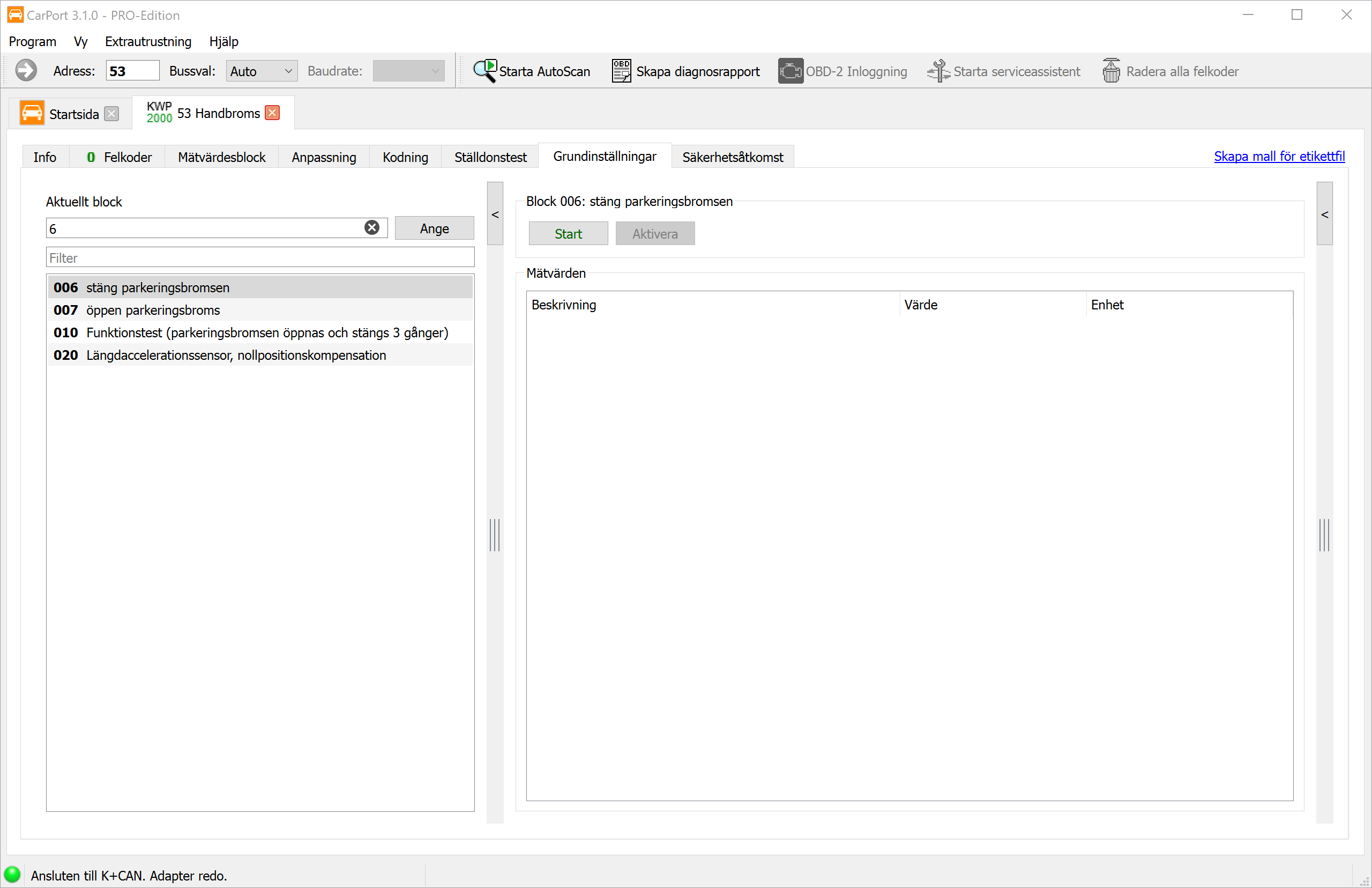Select block 006 stäng parkeringsbromsen
1372x888 pixels.
coord(260,287)
